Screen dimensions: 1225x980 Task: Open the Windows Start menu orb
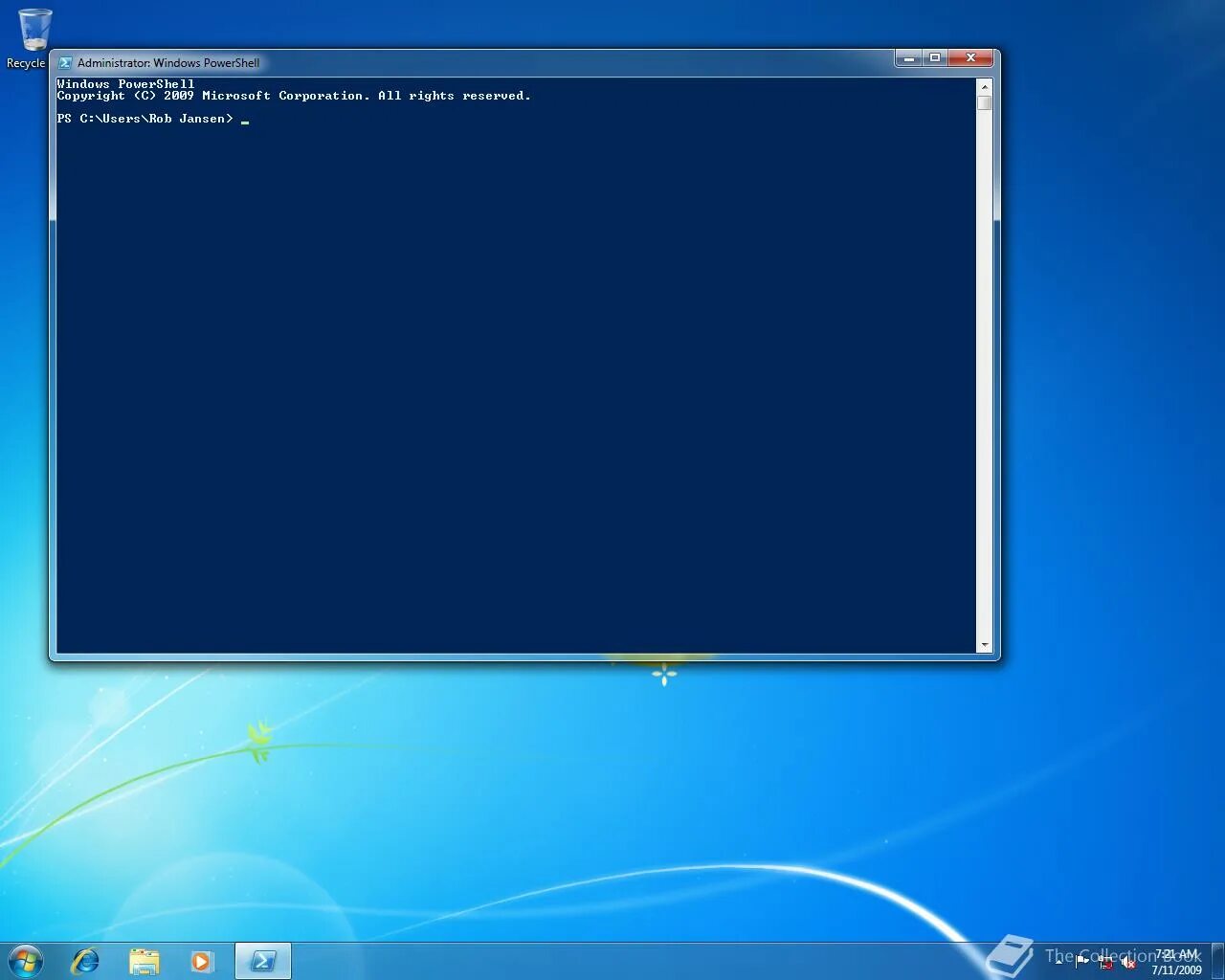click(x=25, y=961)
